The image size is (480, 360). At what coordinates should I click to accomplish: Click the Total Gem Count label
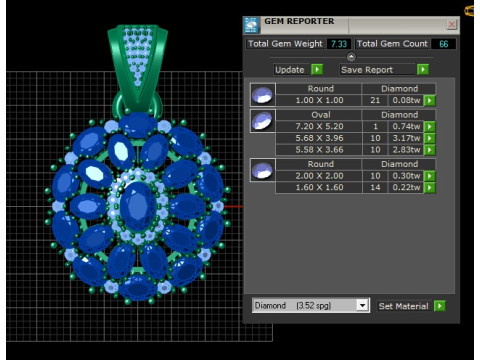click(392, 44)
